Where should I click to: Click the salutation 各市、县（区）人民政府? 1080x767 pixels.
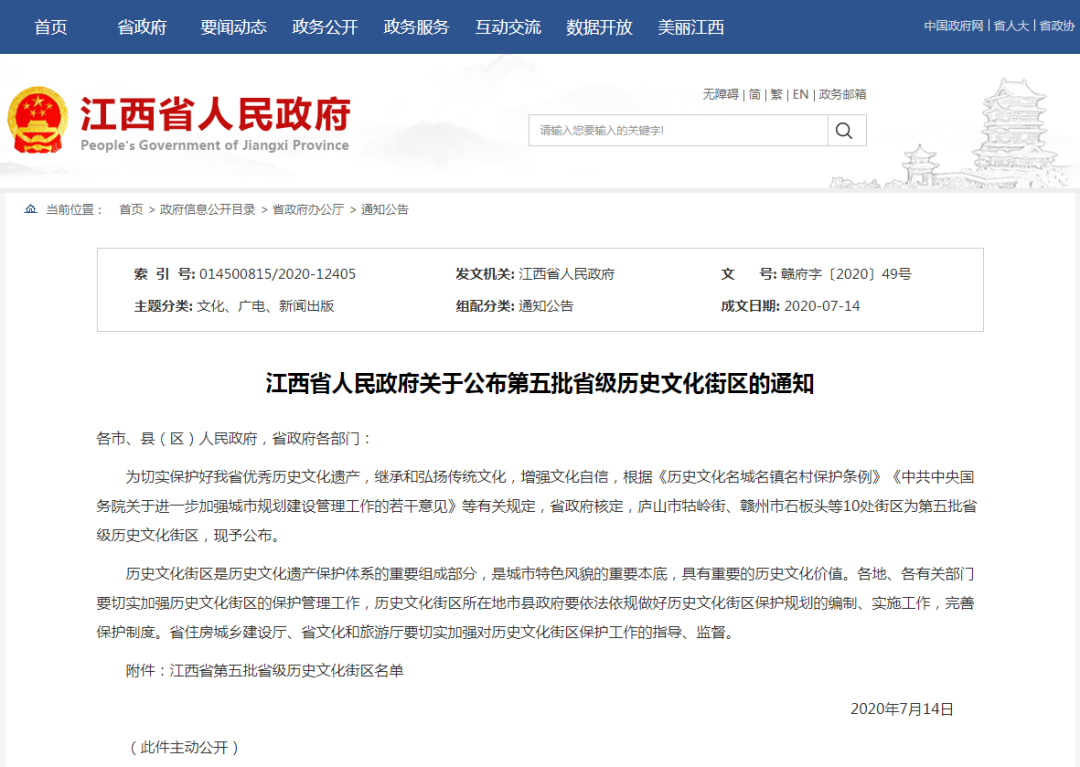176,439
